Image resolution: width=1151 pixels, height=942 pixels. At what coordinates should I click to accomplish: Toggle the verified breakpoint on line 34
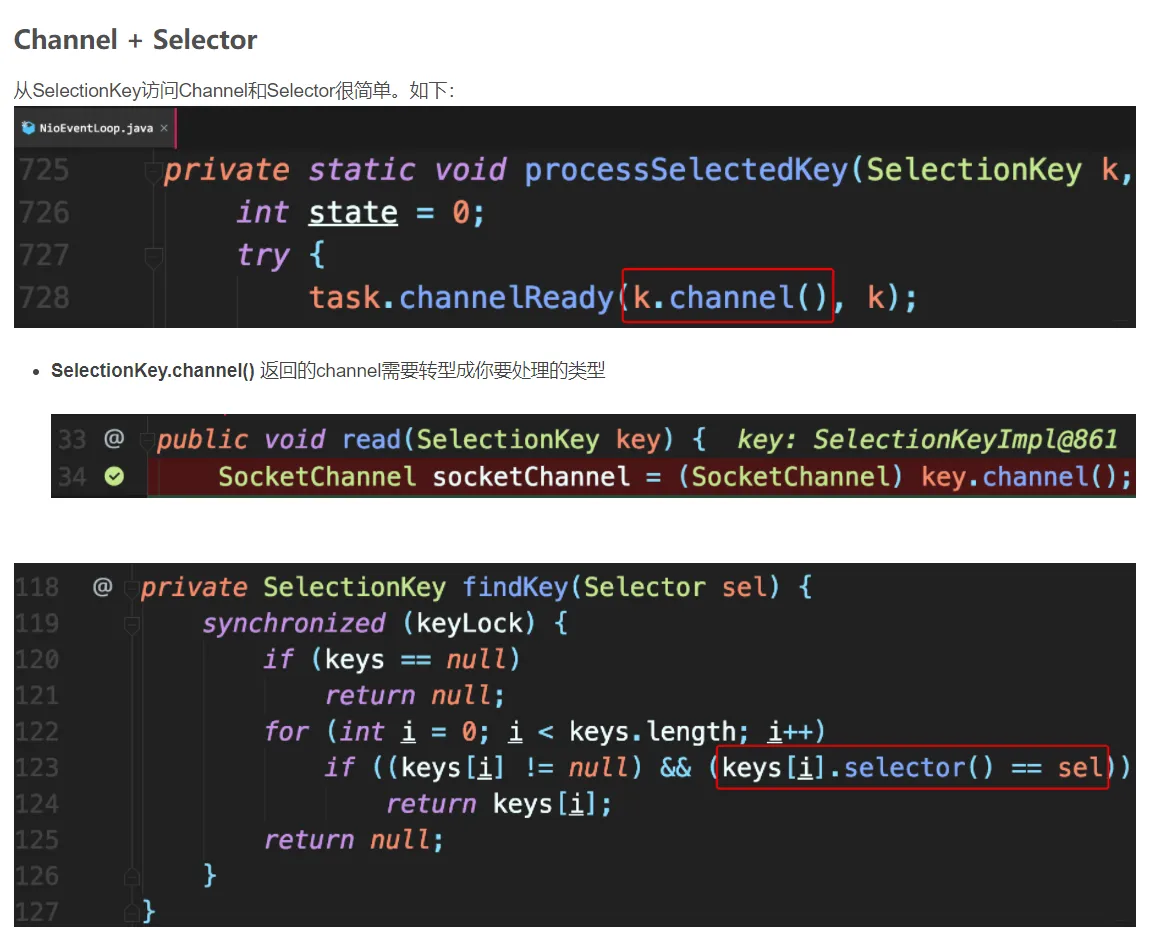[114, 477]
